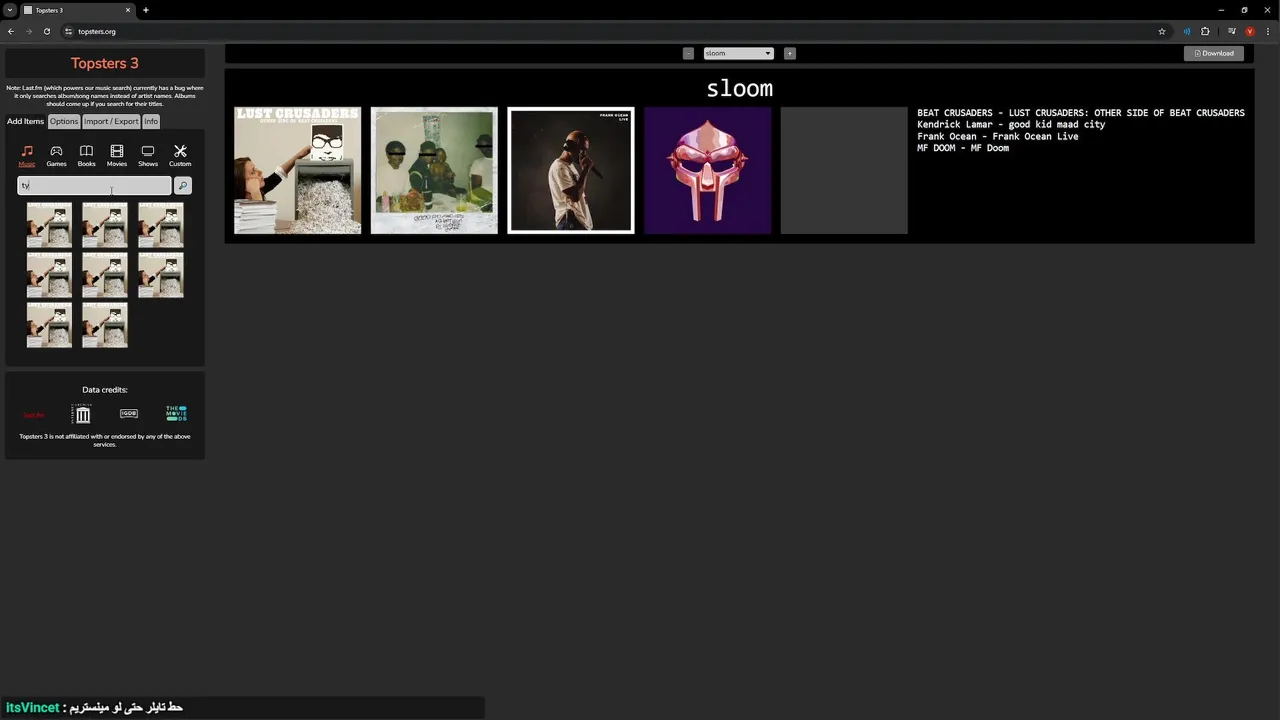This screenshot has height=720, width=1280.
Task: Click the empty gray chart slot
Action: coord(844,170)
